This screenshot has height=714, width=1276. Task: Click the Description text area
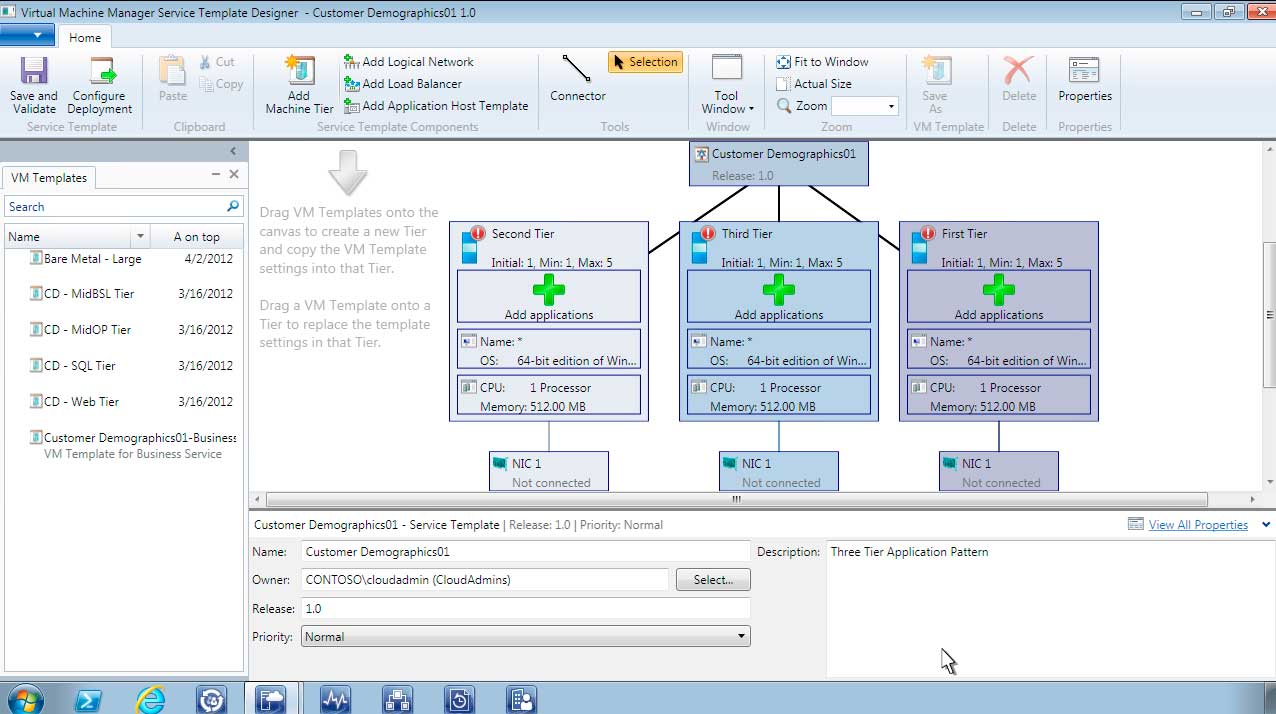(x=1050, y=609)
